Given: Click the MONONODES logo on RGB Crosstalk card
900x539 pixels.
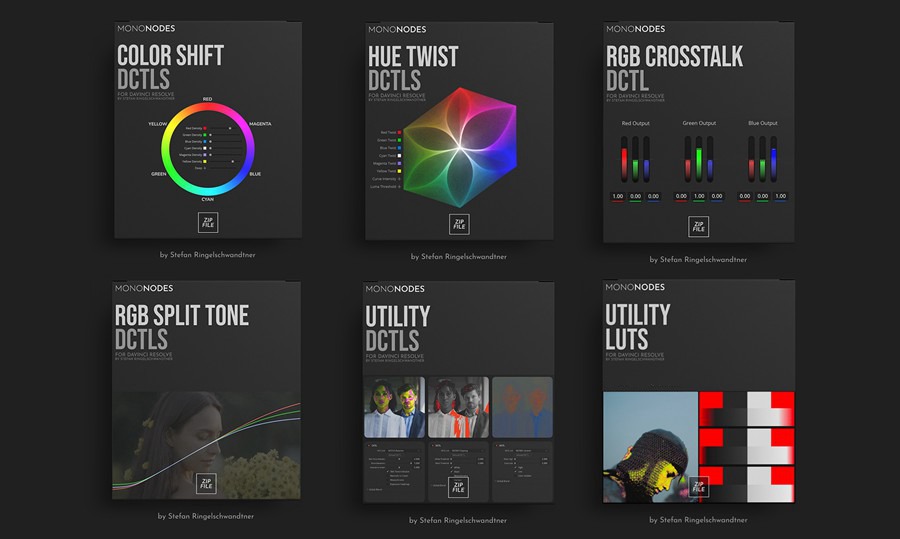Looking at the screenshot, I should tap(635, 29).
